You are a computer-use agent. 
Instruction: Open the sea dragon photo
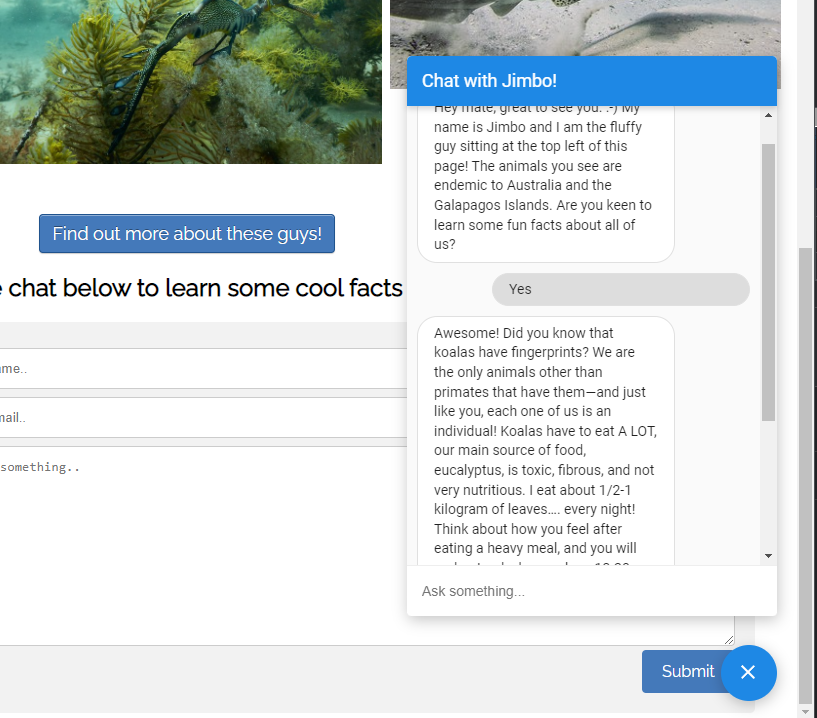click(x=190, y=80)
